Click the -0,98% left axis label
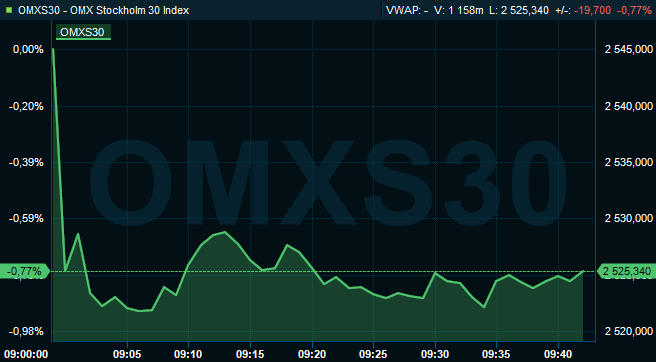The width and height of the screenshot is (656, 362). point(26,332)
